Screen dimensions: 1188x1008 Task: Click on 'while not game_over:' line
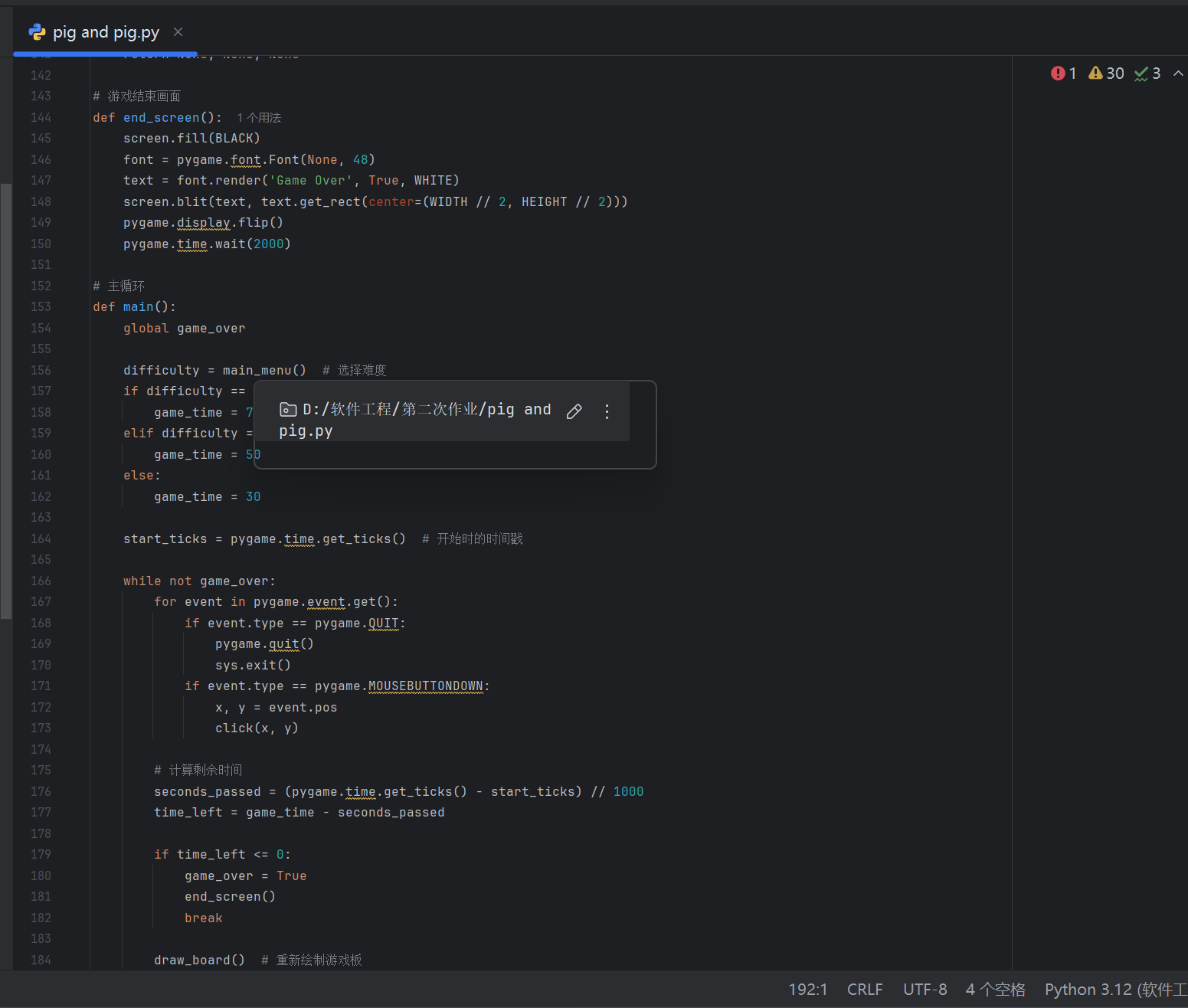[199, 581]
